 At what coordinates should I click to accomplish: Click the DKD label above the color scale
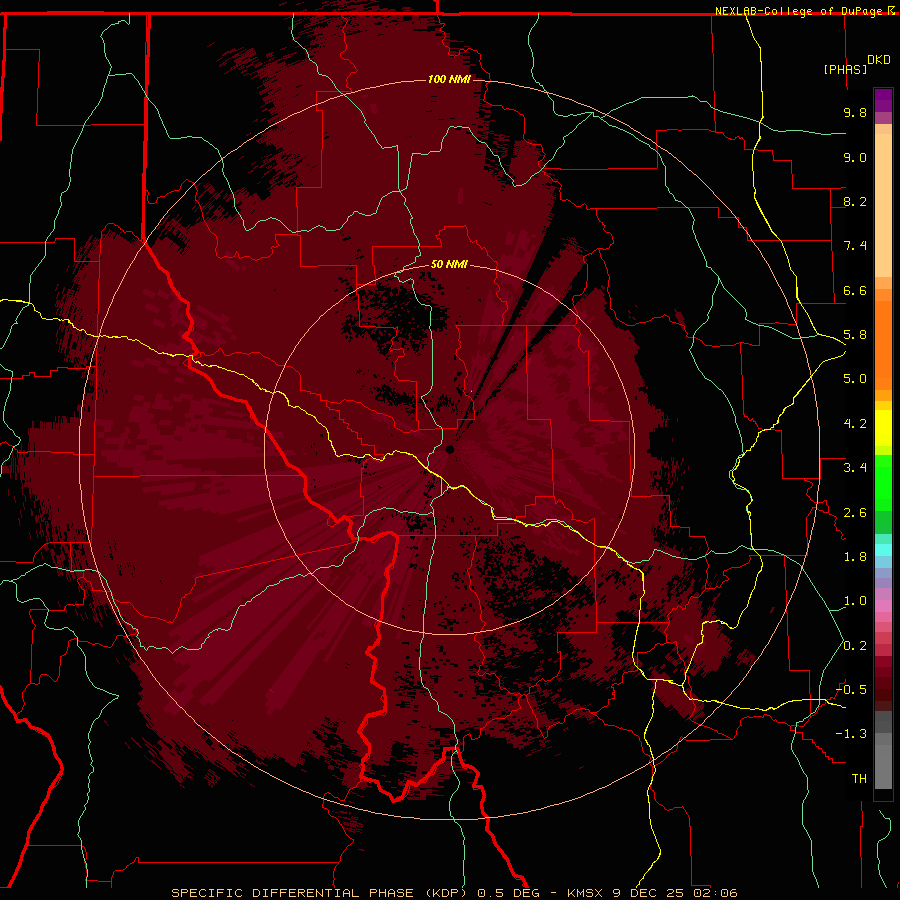coord(879,60)
